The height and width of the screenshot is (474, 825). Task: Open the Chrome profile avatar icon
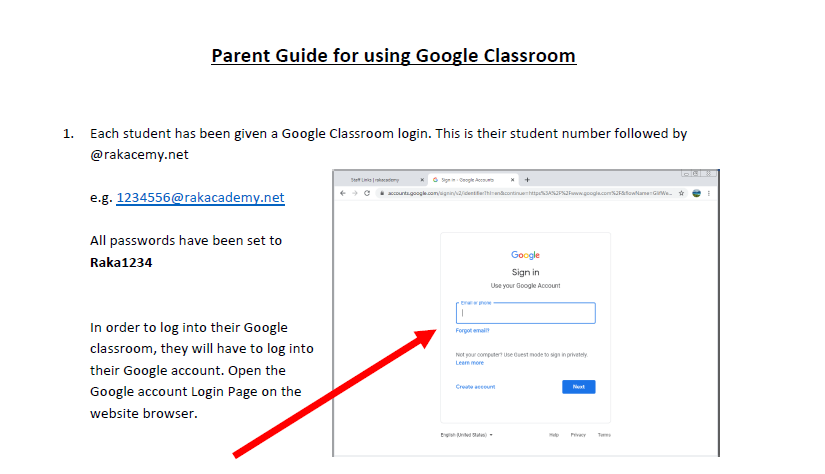point(697,194)
